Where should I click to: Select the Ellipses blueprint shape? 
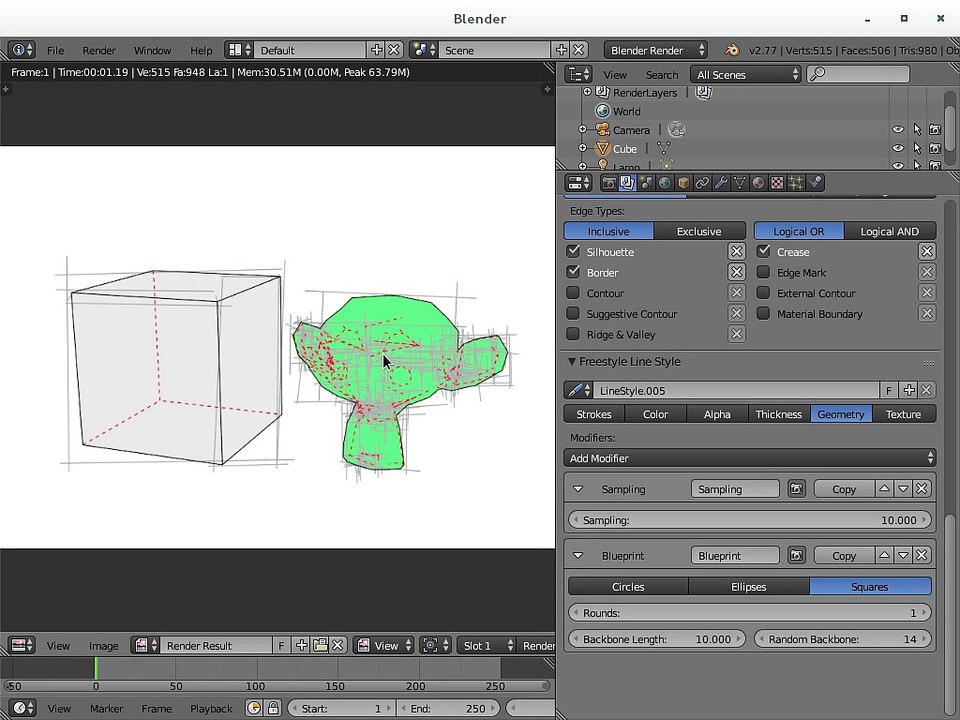tap(748, 586)
